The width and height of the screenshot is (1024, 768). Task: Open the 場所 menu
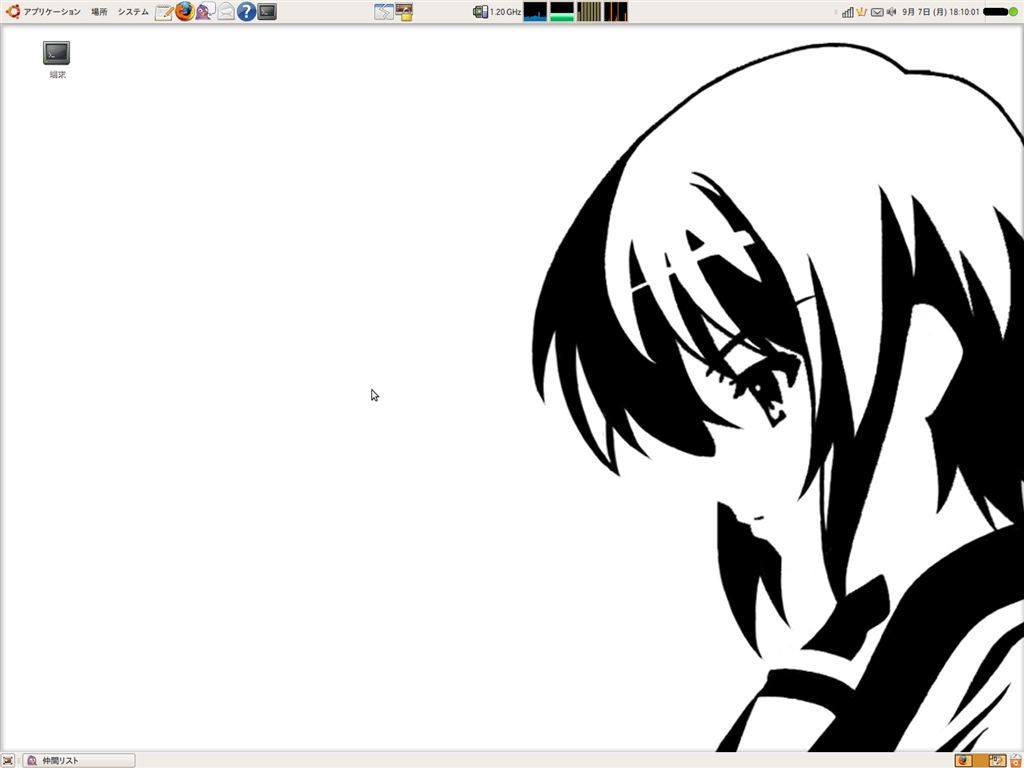click(99, 12)
